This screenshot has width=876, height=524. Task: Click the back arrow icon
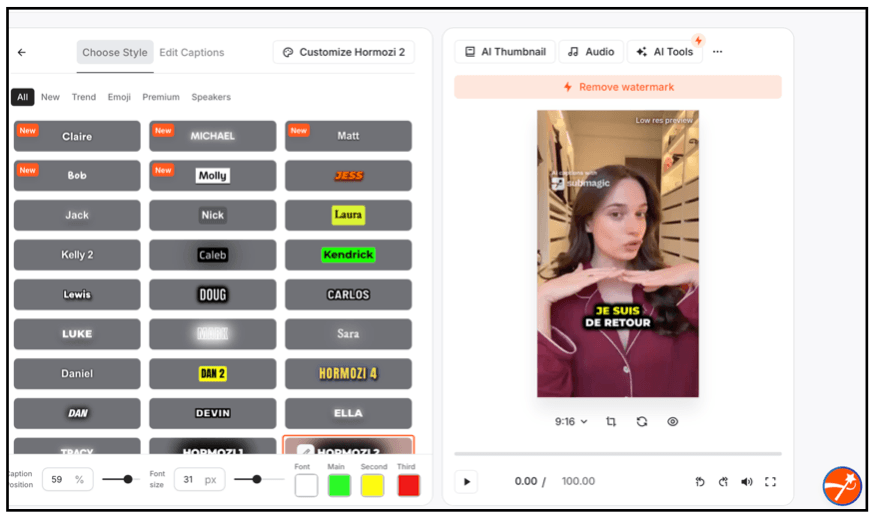22,53
